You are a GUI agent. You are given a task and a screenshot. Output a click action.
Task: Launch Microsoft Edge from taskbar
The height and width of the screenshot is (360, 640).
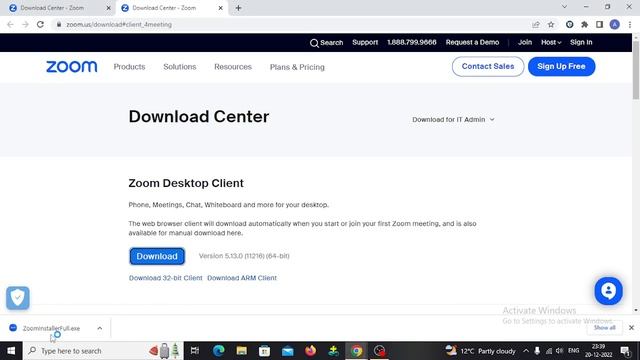tap(218, 351)
